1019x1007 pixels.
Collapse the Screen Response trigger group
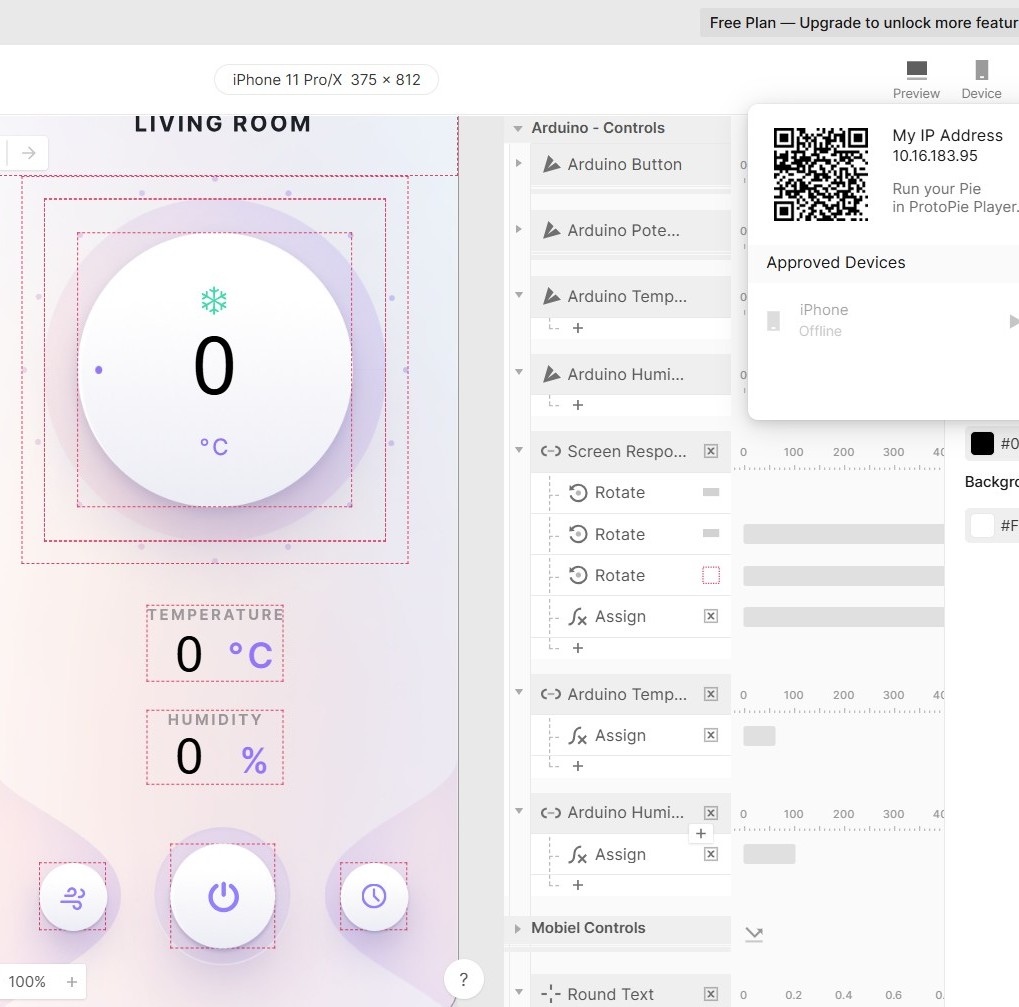(x=517, y=451)
